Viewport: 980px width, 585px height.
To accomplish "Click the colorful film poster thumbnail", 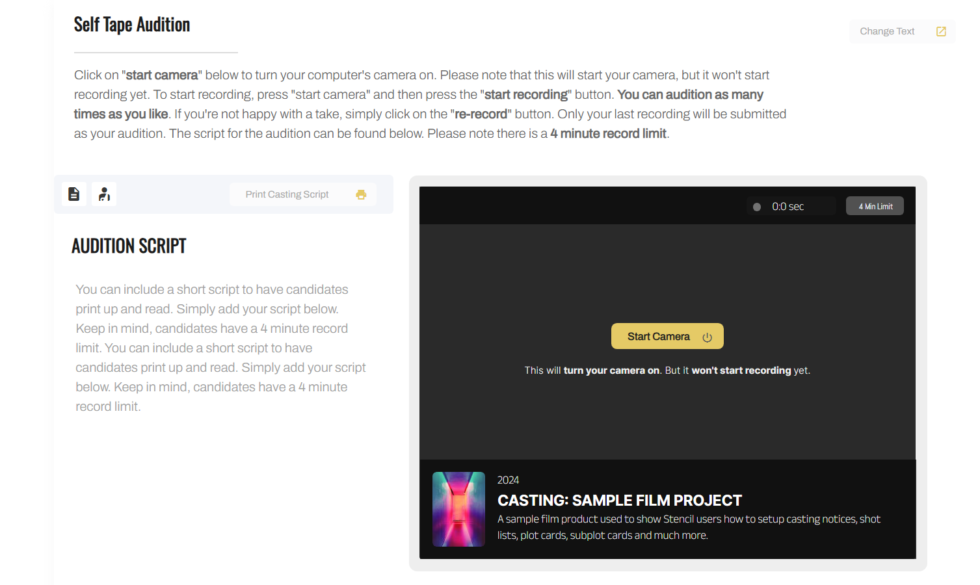I will point(459,509).
